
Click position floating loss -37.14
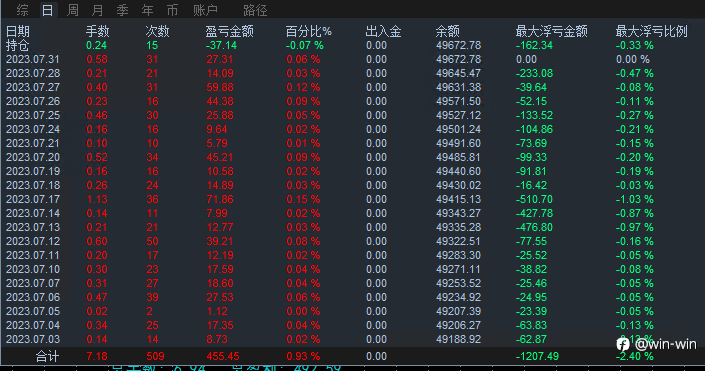(x=221, y=45)
